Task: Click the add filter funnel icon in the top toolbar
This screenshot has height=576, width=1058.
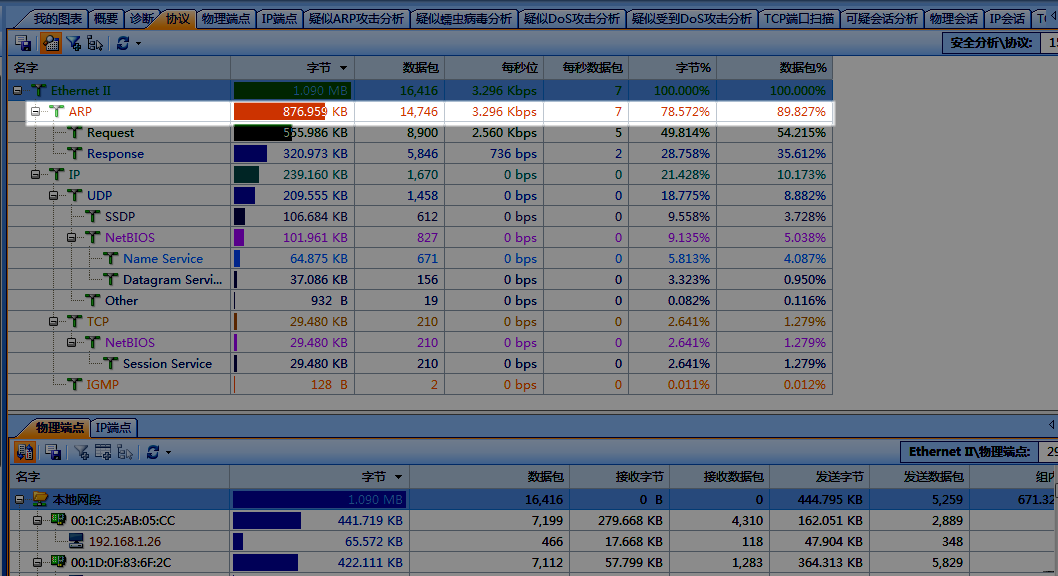Action: (73, 43)
